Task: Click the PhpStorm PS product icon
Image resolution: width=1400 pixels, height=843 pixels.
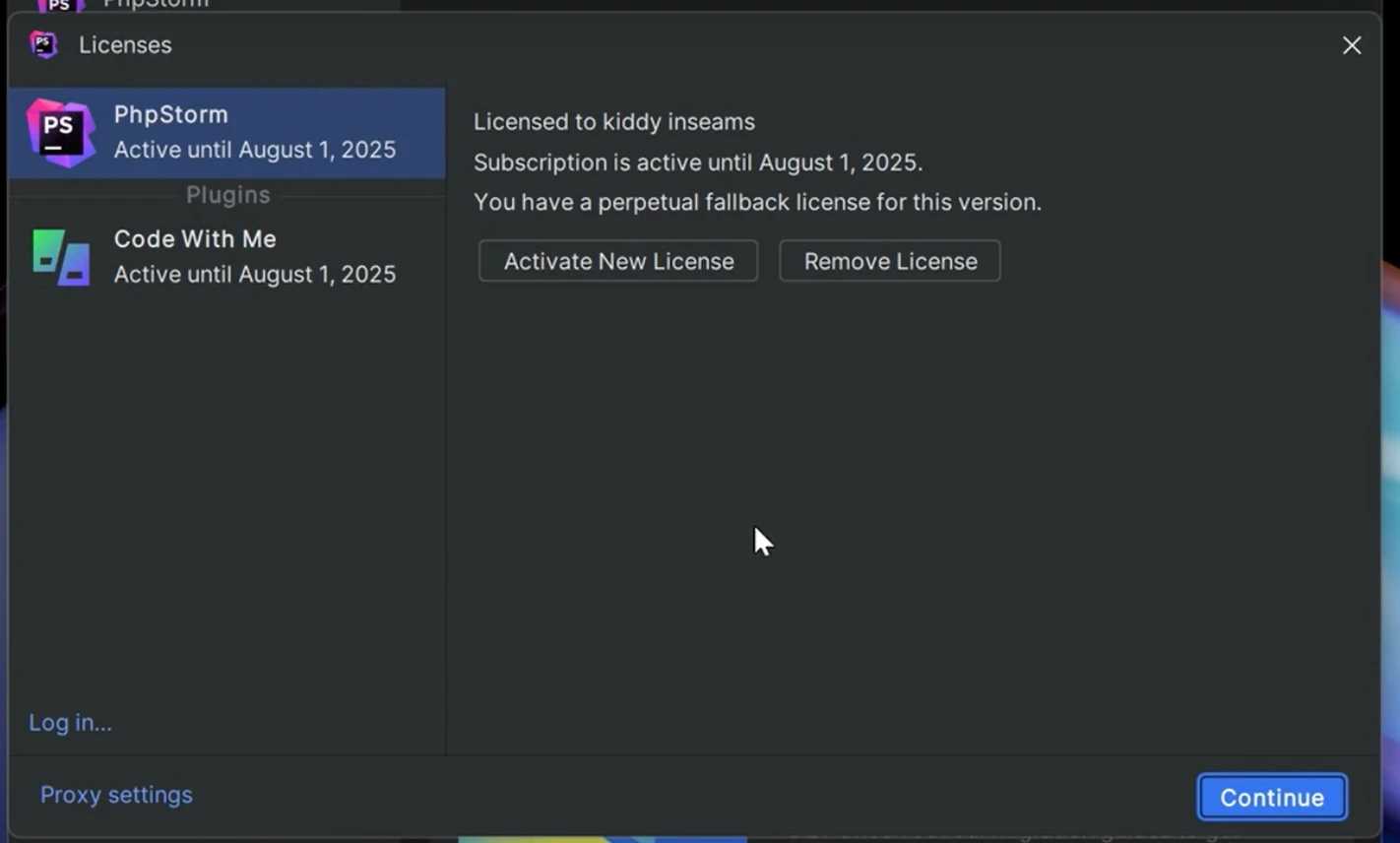Action: coord(60,133)
